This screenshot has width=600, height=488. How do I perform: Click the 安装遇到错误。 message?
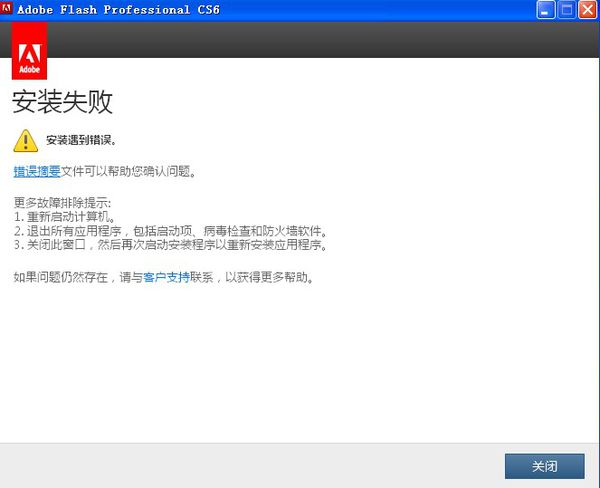81,140
